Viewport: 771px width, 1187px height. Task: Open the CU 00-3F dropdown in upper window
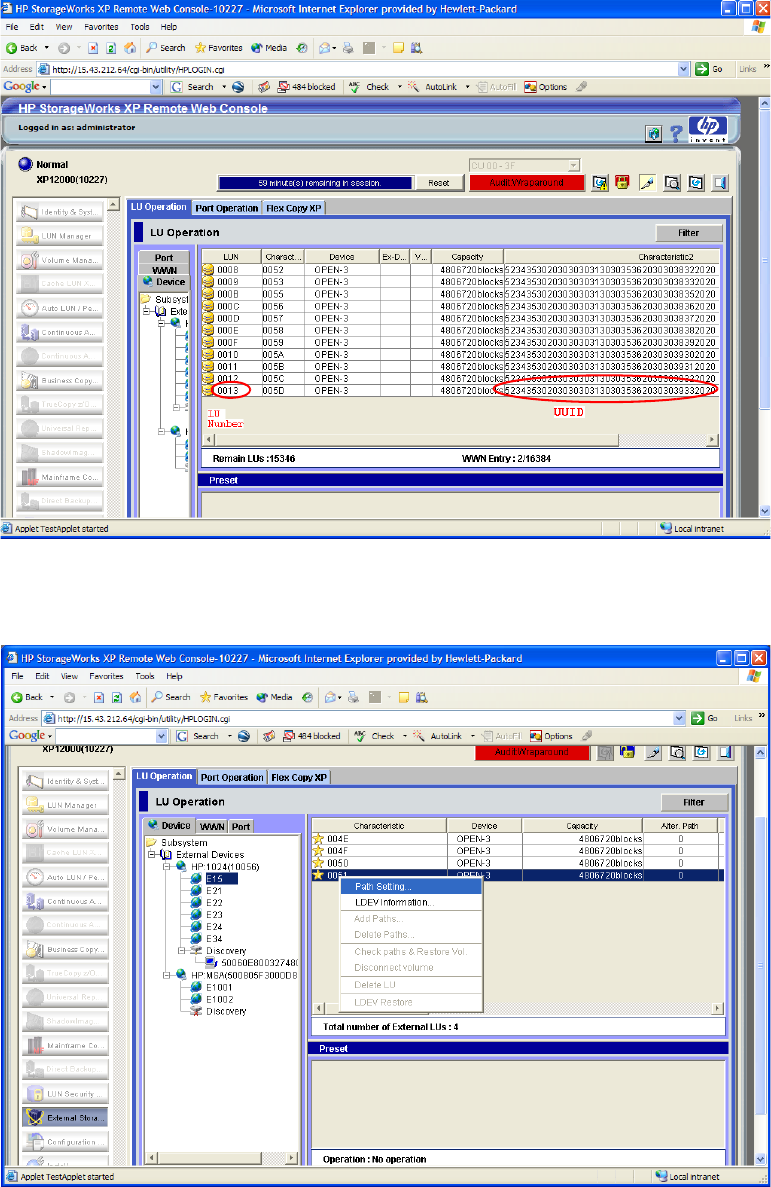point(573,165)
